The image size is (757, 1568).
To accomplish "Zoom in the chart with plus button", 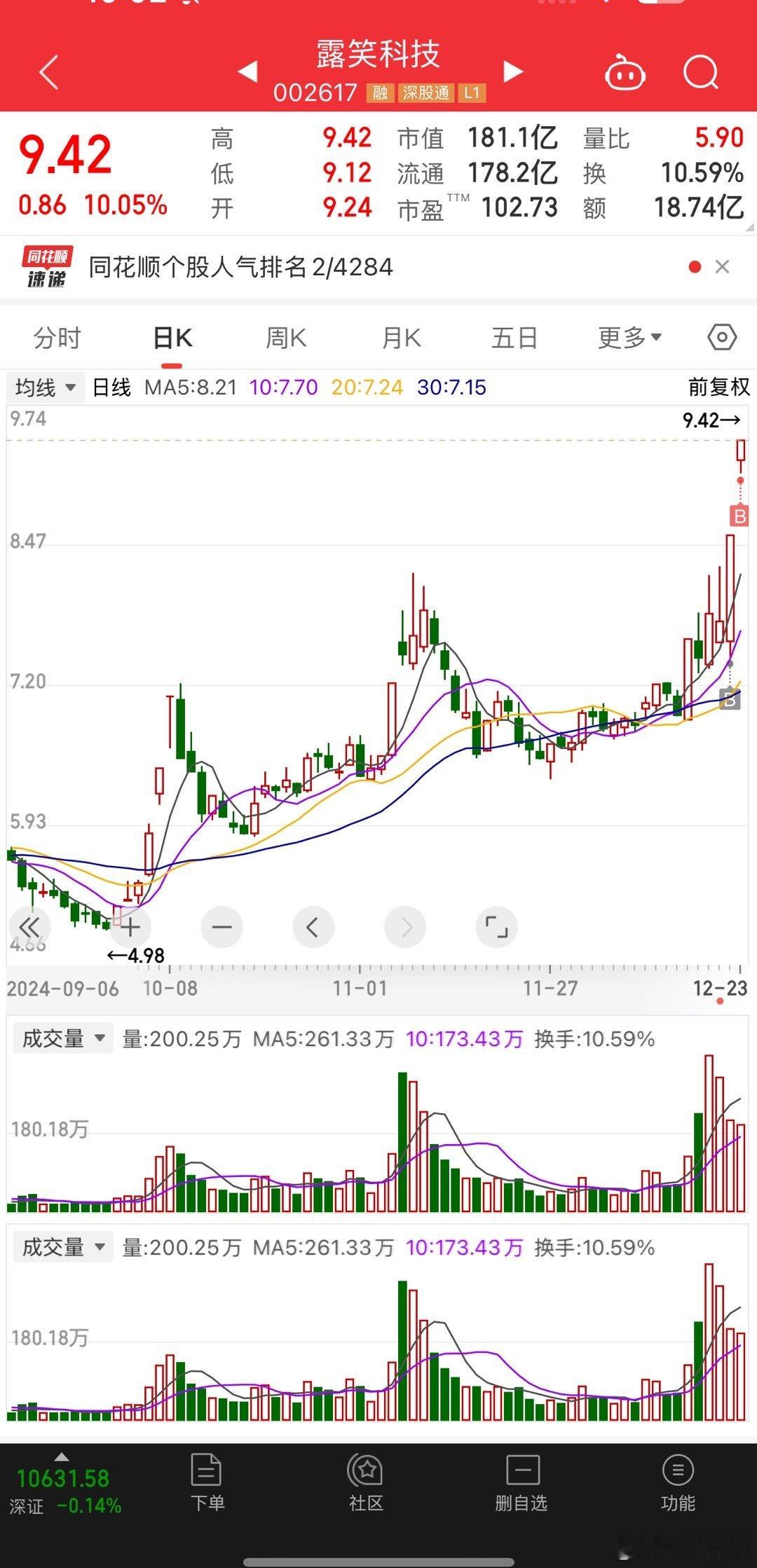I will pos(130,928).
